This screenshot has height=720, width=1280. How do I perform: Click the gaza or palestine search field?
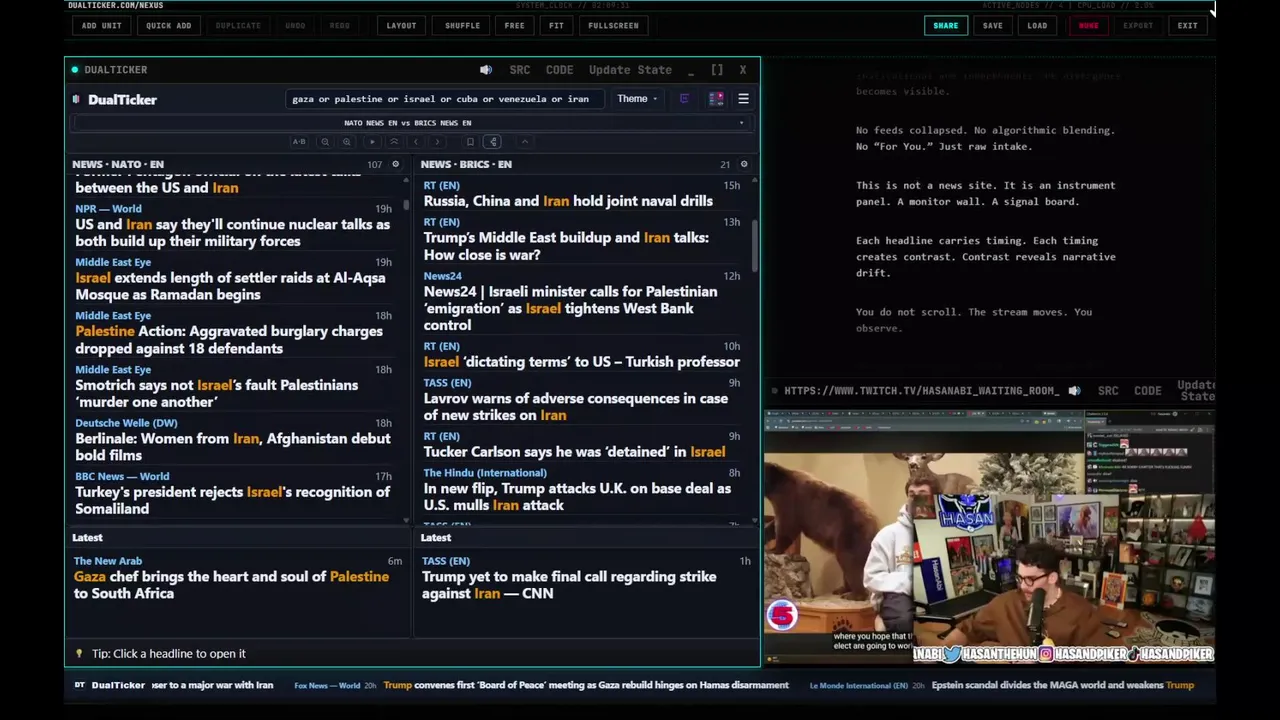(x=445, y=99)
